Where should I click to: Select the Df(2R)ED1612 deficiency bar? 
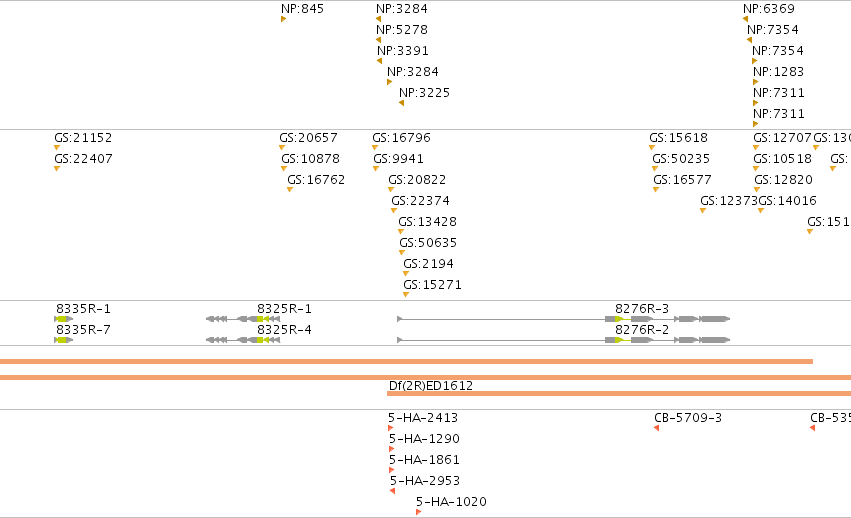[x=619, y=394]
